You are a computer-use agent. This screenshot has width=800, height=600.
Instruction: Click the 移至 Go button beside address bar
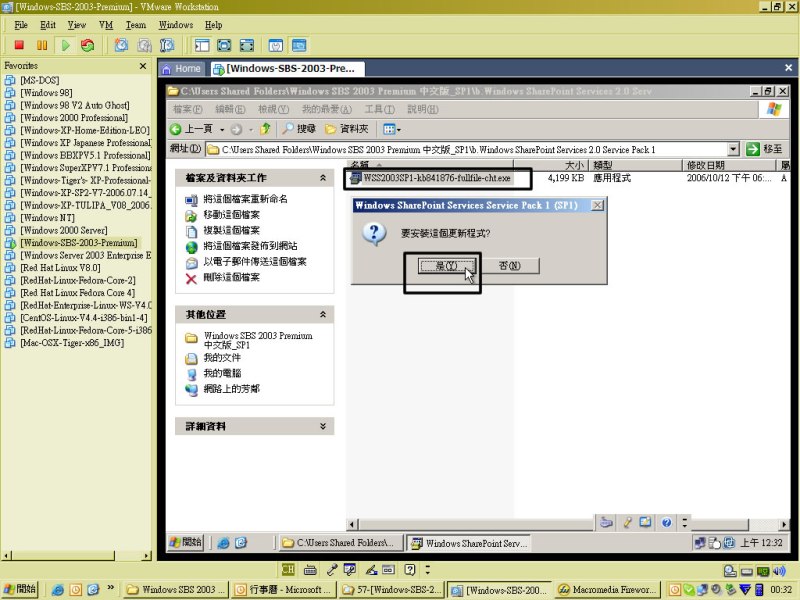pos(764,149)
